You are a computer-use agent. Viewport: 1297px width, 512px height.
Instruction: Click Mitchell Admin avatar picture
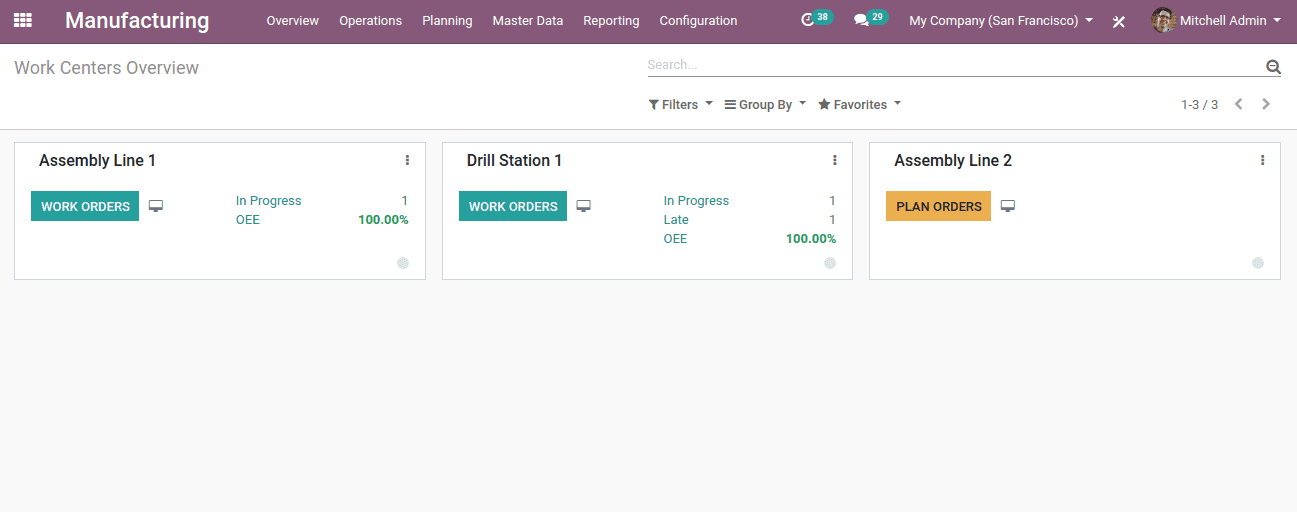coord(1163,20)
